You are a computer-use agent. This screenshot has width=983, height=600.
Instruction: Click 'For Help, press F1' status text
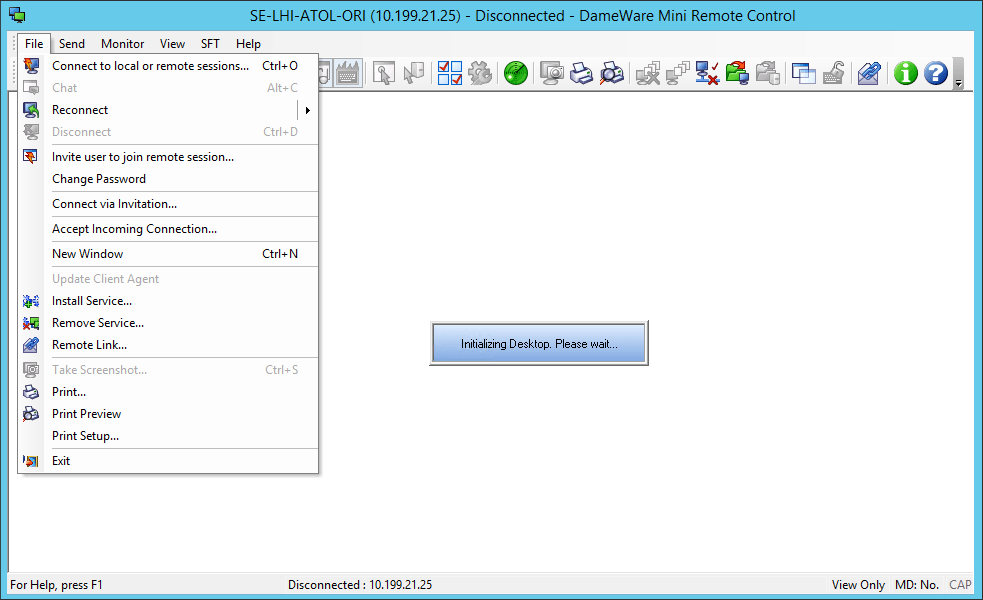click(56, 585)
